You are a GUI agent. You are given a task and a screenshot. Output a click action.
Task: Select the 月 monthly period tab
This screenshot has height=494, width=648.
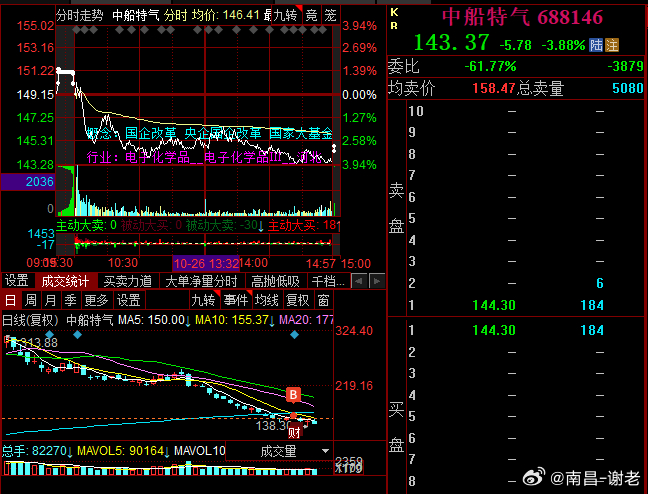point(50,300)
